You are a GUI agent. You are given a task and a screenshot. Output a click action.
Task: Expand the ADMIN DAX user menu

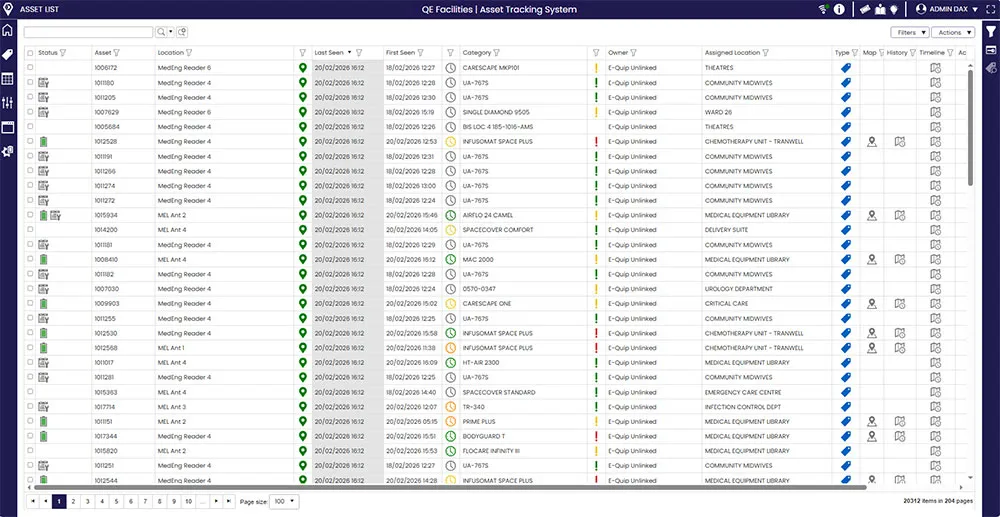[x=946, y=9]
